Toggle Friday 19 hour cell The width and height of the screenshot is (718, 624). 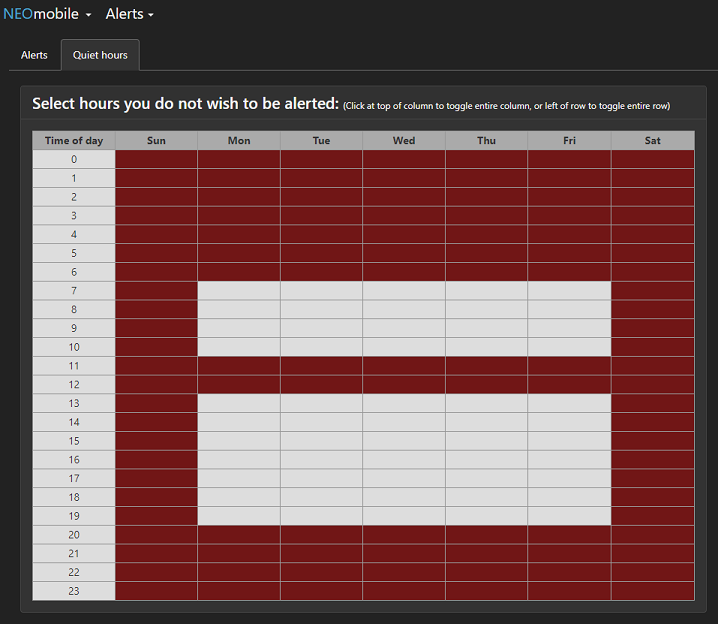[569, 516]
